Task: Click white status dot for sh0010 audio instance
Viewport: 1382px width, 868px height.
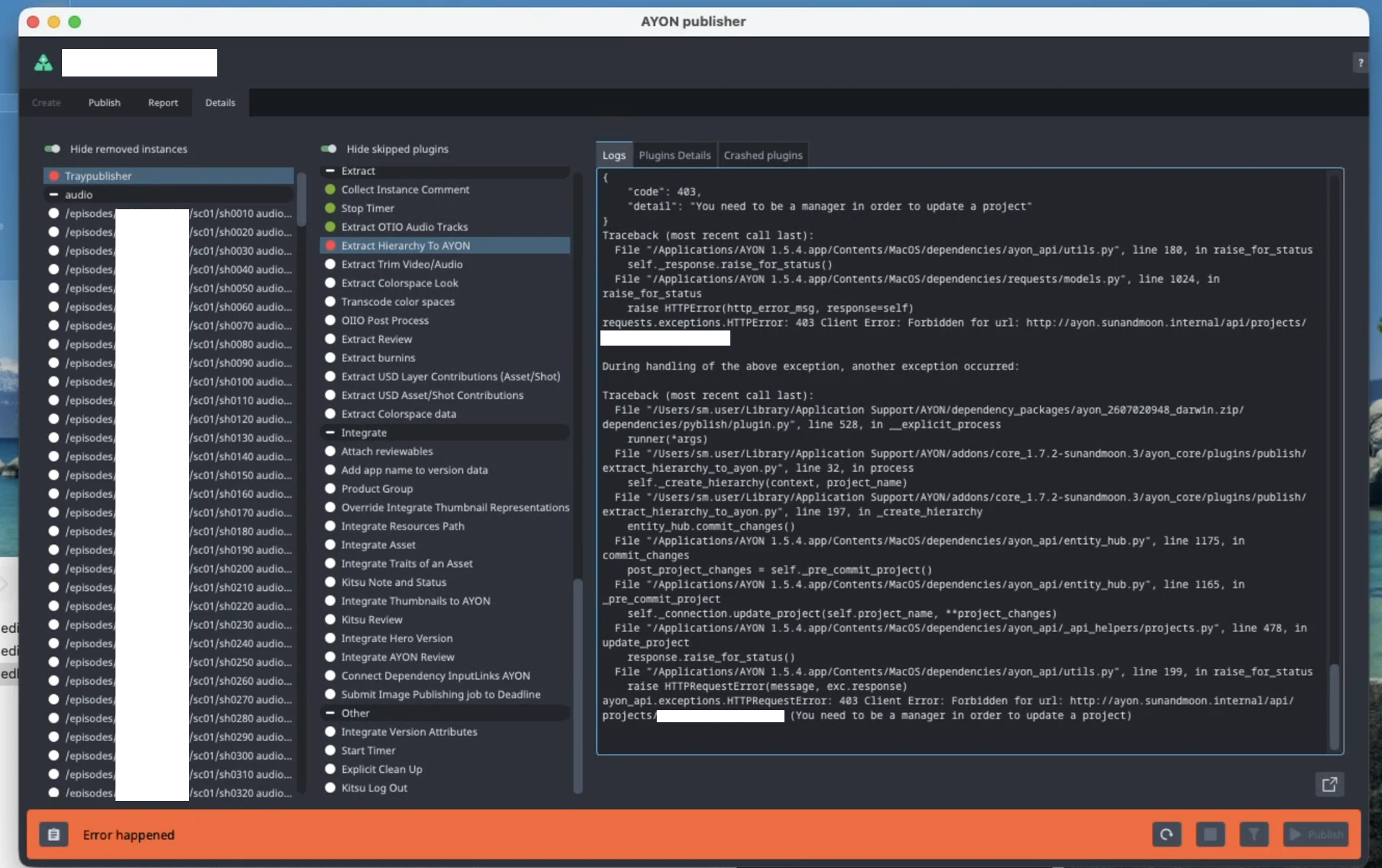Action: (x=53, y=214)
